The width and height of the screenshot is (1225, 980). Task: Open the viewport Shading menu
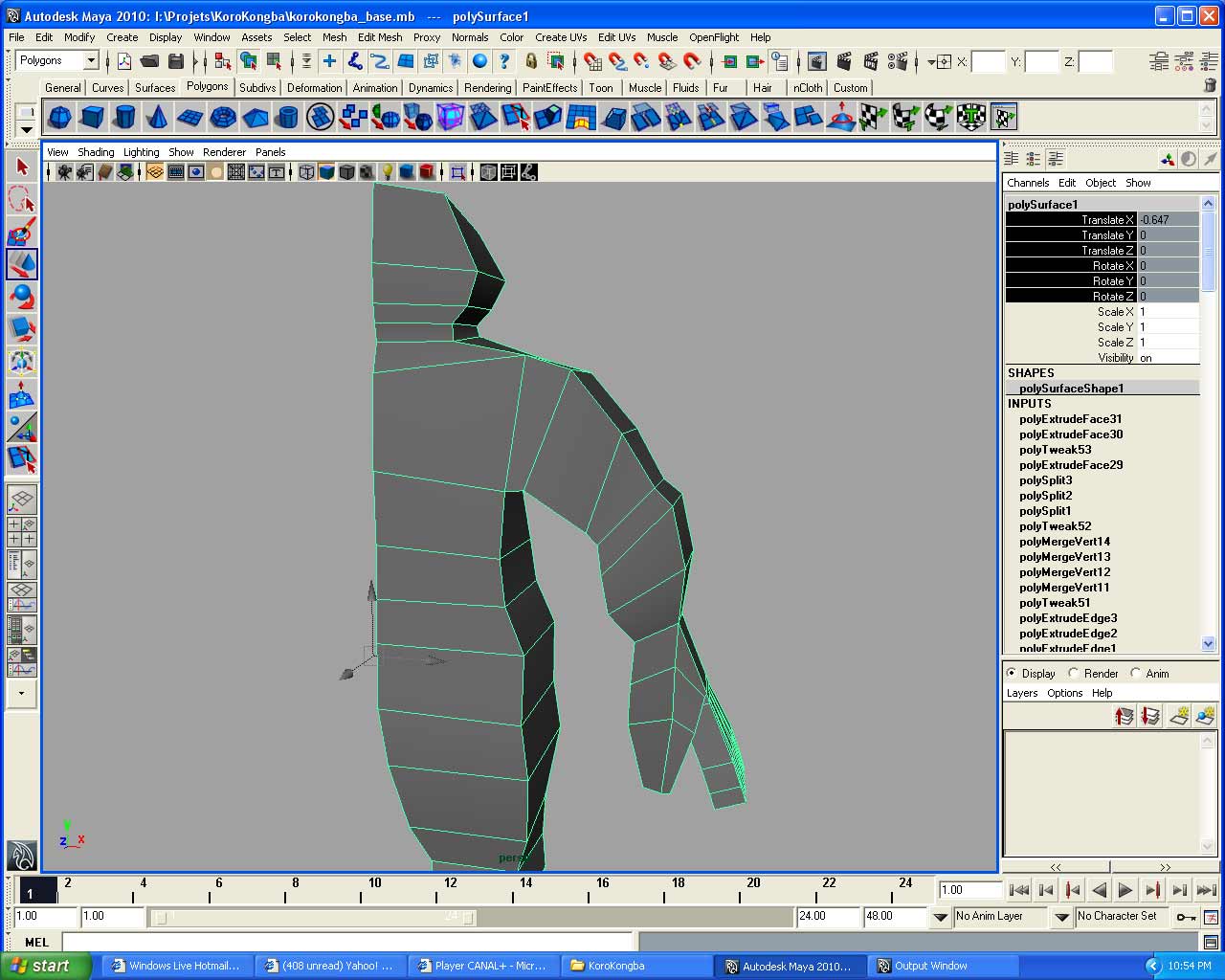[x=96, y=152]
